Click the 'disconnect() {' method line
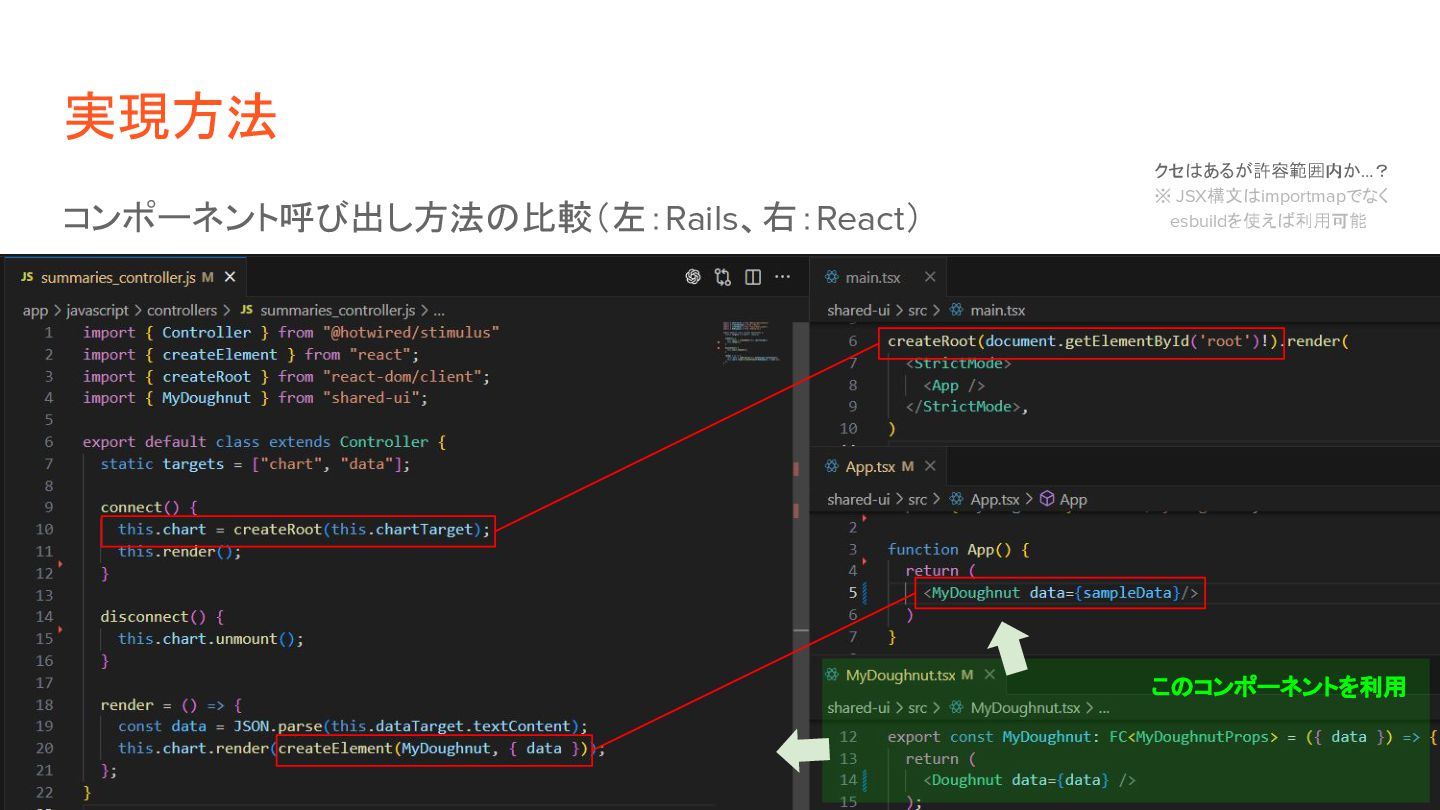The height and width of the screenshot is (810, 1440). click(162, 616)
